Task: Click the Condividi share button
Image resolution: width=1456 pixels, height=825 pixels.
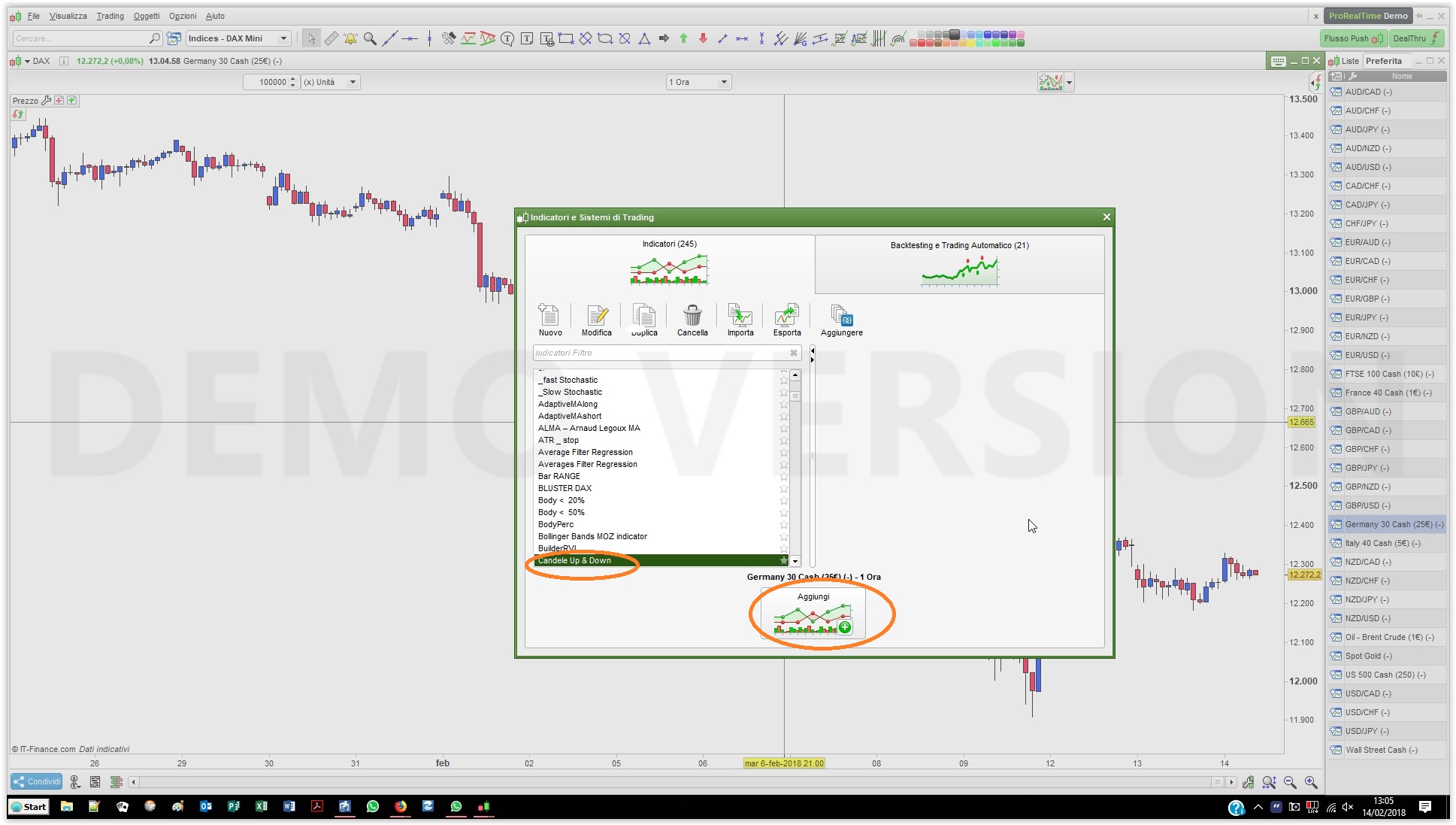Action: coord(36,781)
